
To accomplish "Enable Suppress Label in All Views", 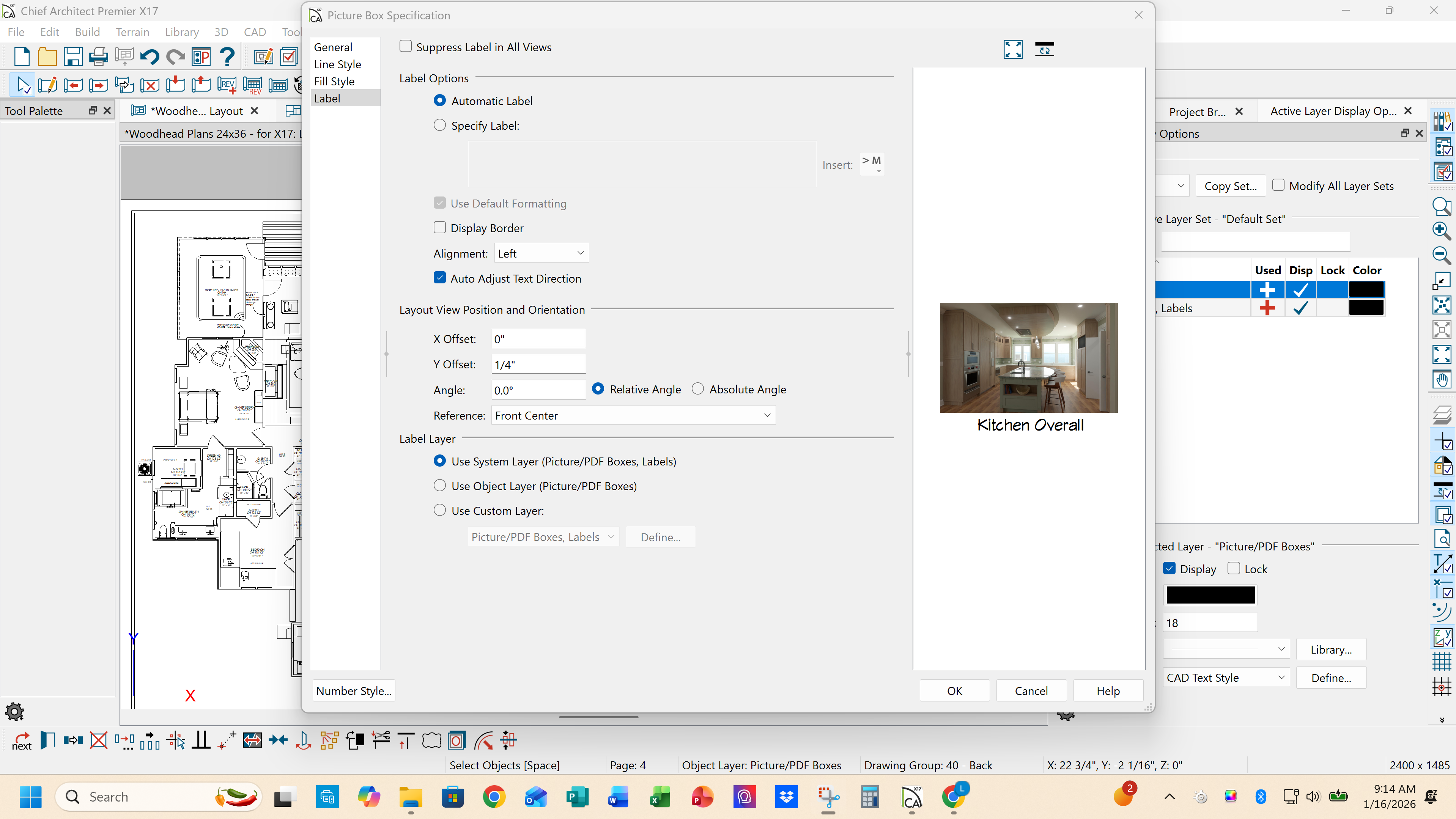I will (x=405, y=46).
